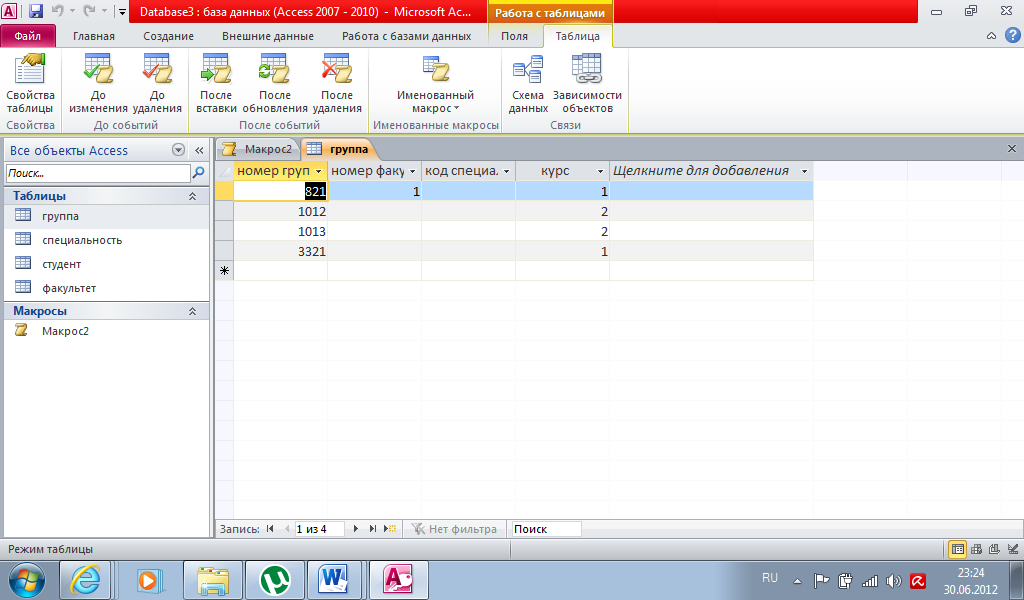Minimize the ribbon with the caret icon
The height and width of the screenshot is (600, 1024).
[991, 36]
